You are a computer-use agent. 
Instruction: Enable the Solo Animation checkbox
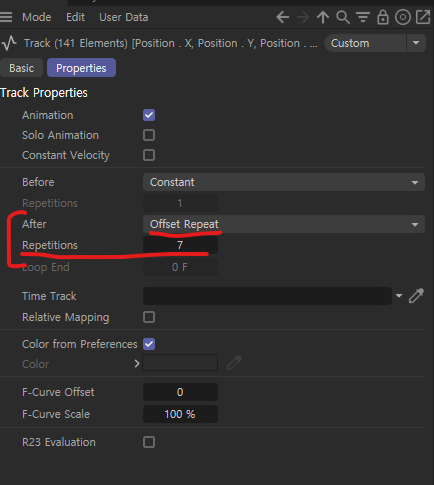tap(149, 135)
